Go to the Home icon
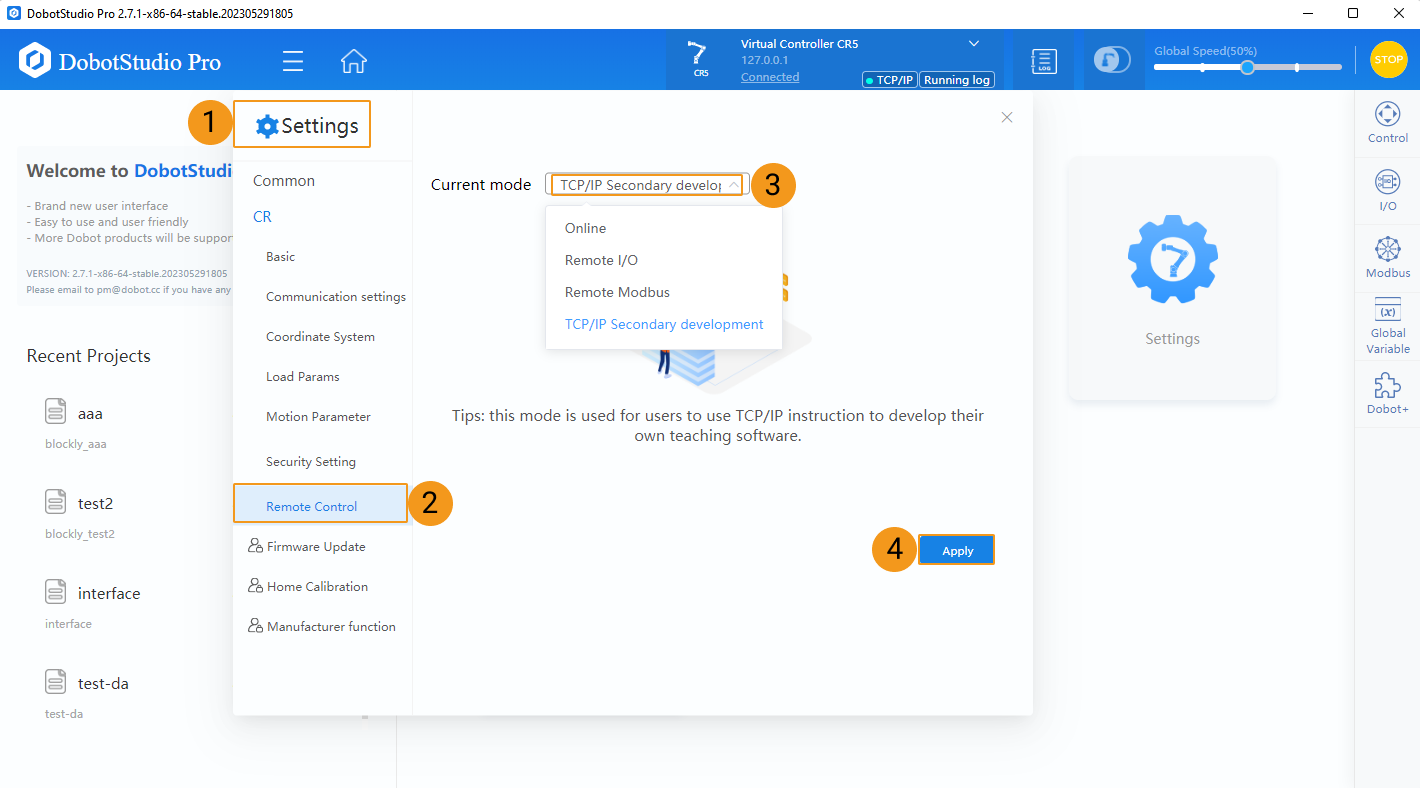 pos(353,61)
